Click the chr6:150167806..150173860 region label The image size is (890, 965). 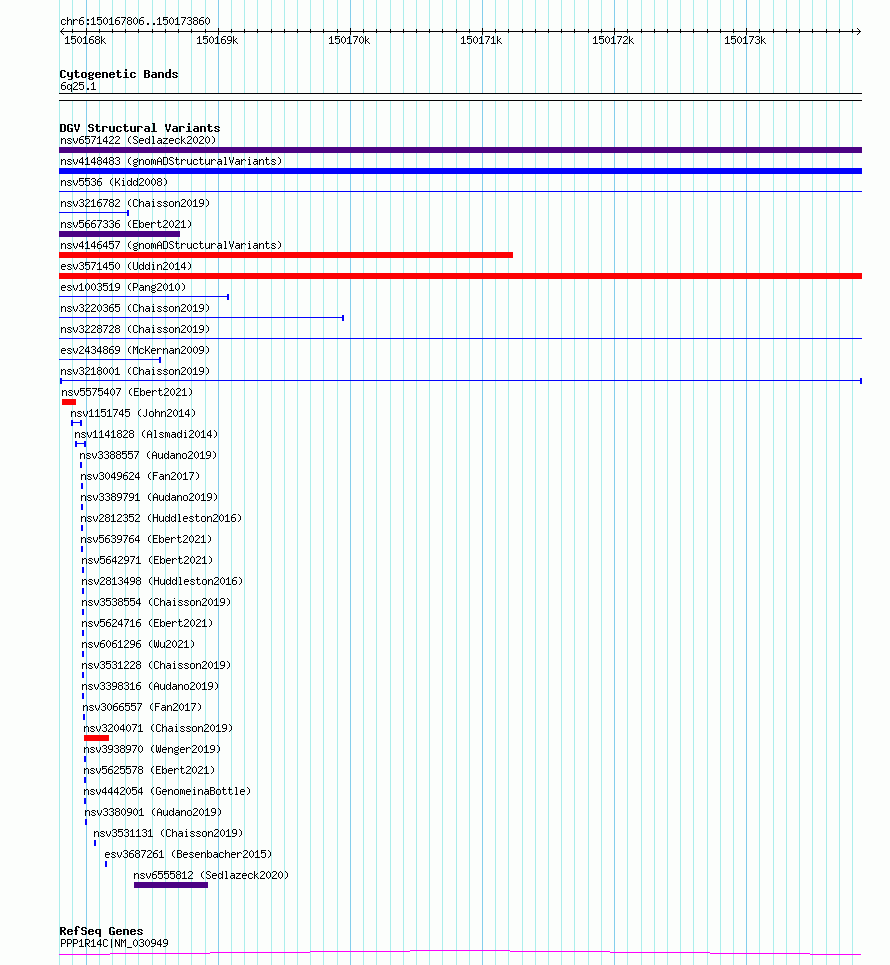coord(135,21)
